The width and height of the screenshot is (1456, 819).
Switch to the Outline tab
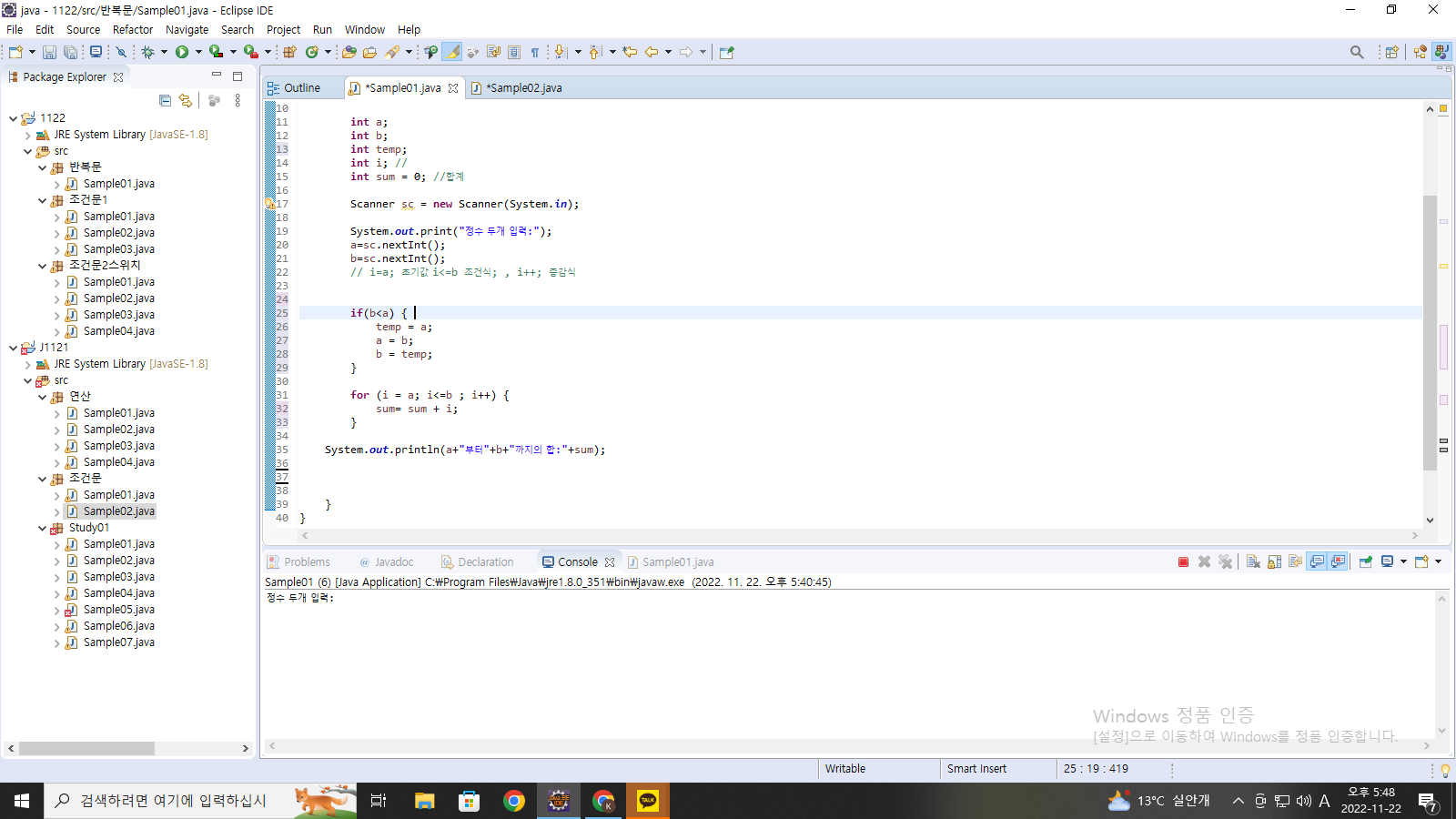click(x=294, y=88)
